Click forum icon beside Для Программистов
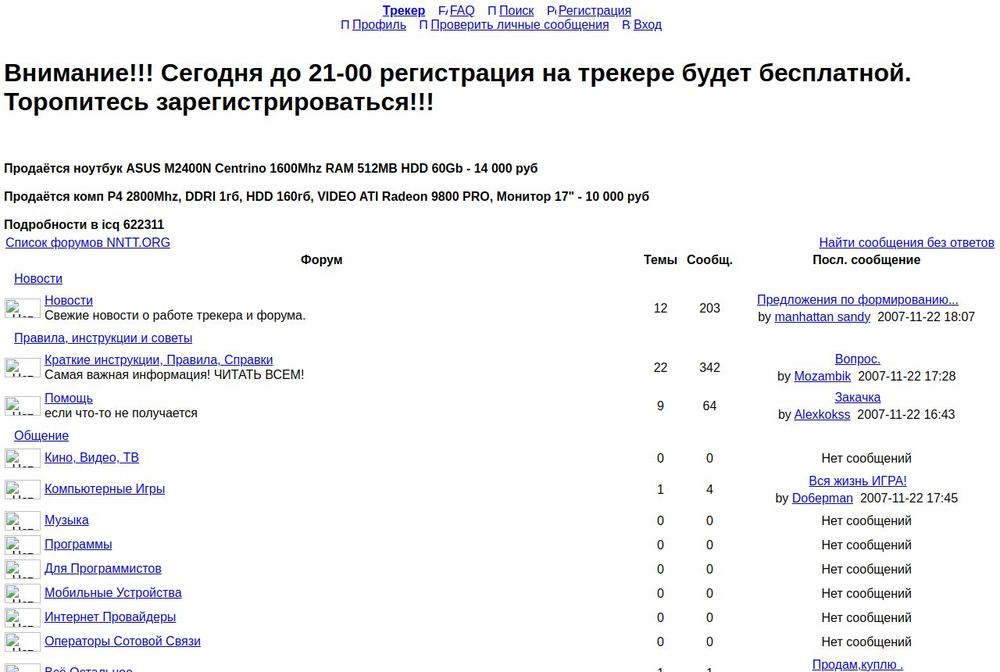Screen dimensions: 1000x672 23,569
